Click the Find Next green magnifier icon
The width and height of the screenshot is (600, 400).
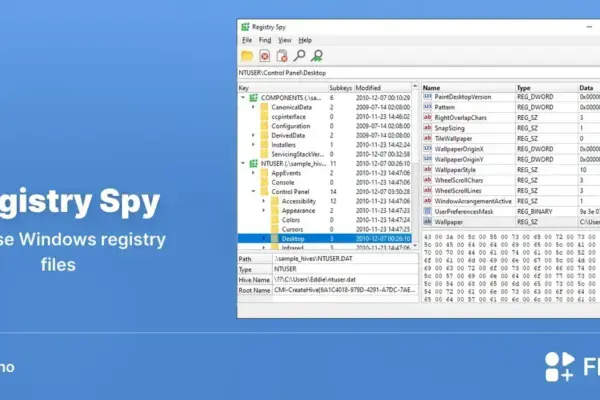tap(317, 56)
